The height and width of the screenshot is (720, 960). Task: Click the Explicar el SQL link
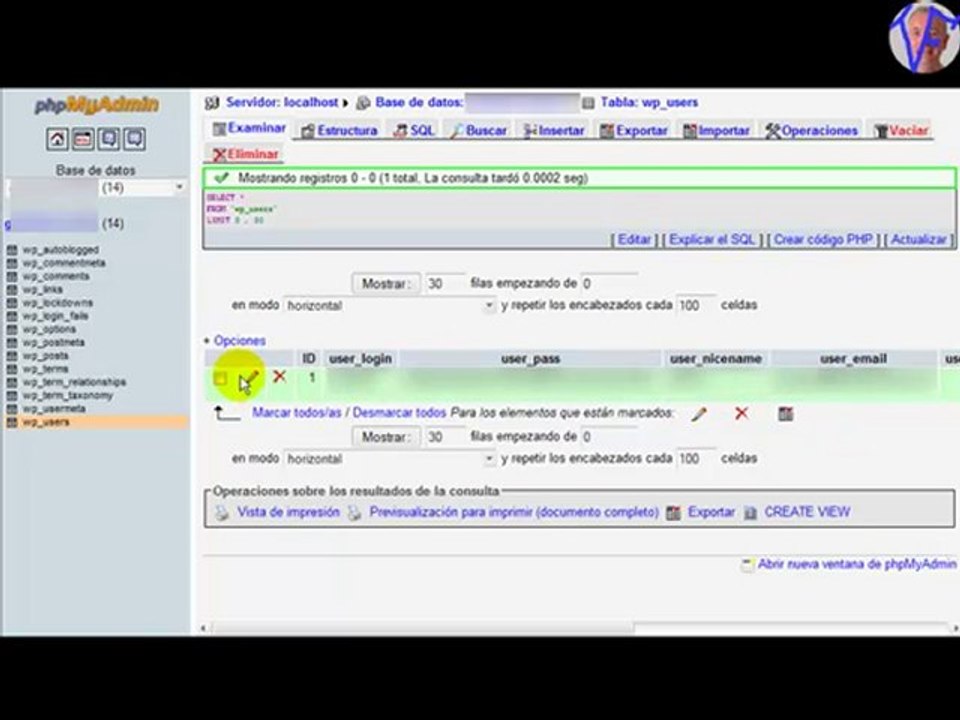[x=712, y=239]
